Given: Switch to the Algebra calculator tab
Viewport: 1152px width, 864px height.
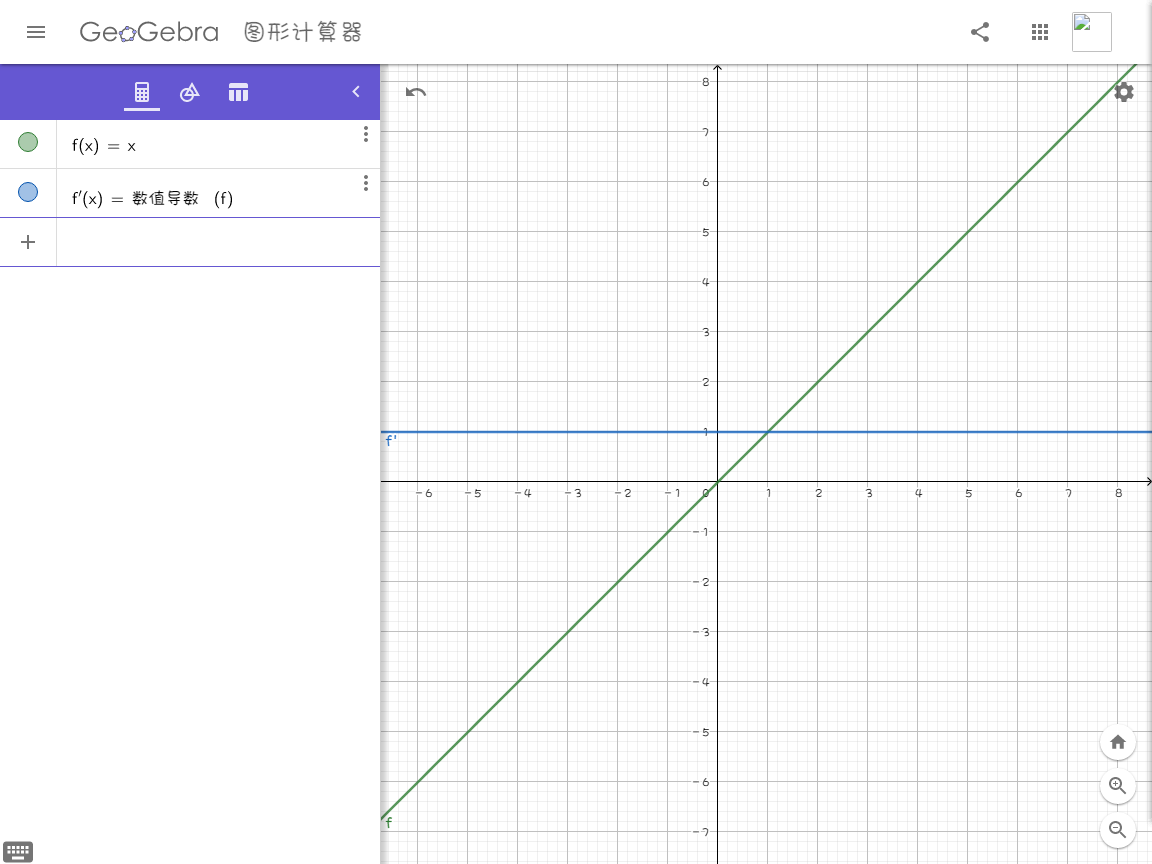Looking at the screenshot, I should click(x=142, y=93).
